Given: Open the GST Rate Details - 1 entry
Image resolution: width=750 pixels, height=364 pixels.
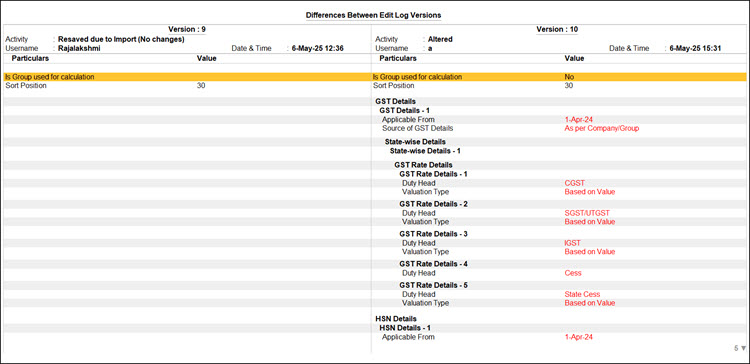Looking at the screenshot, I should point(433,174).
